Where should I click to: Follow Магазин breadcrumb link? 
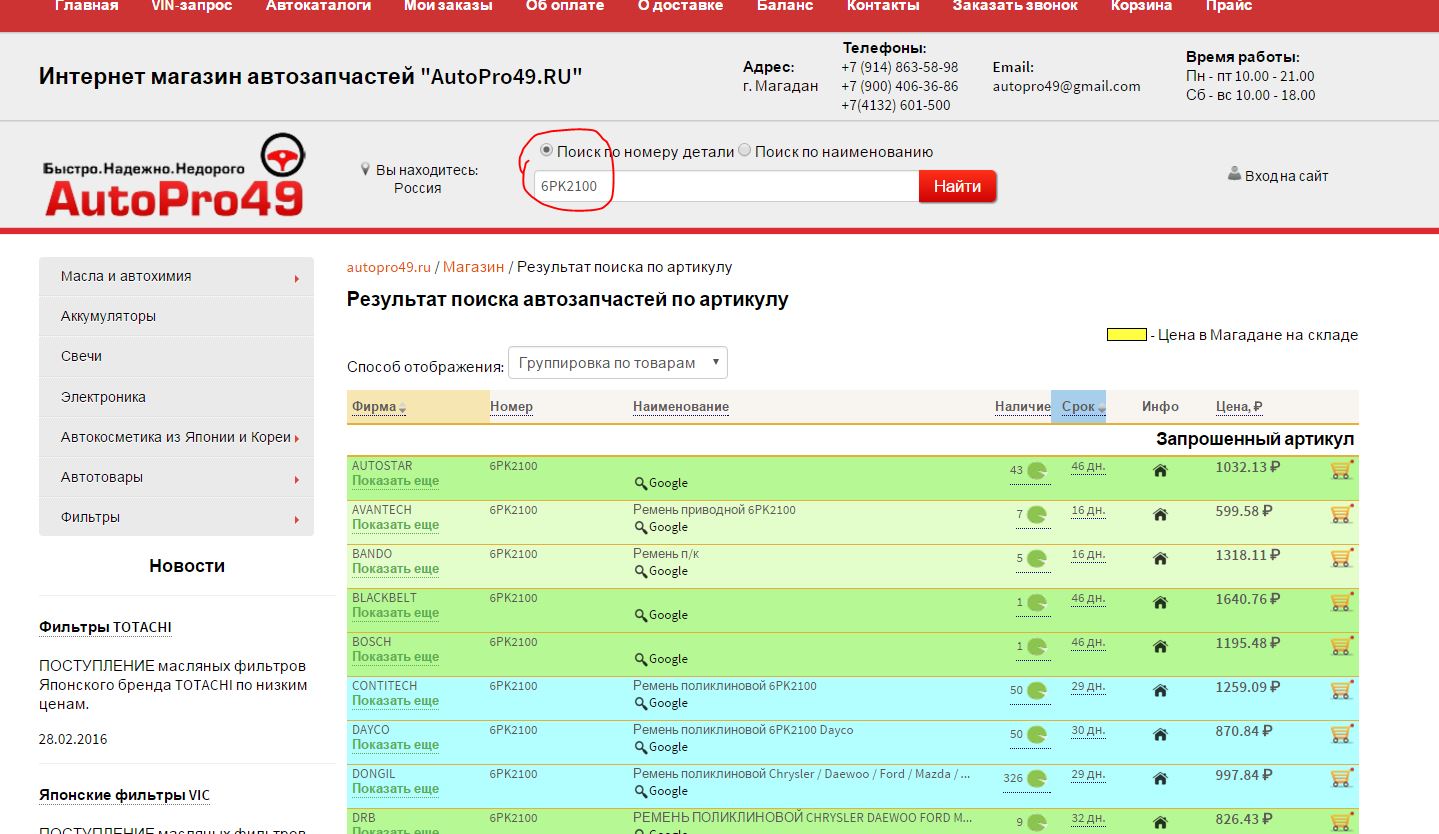[x=473, y=267]
